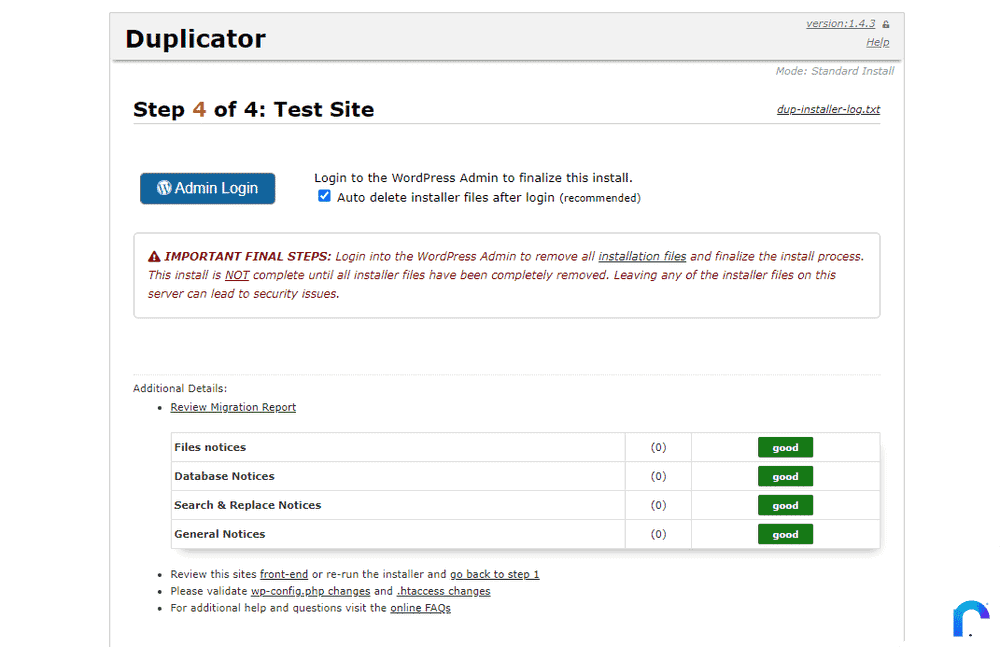Open wp-config.php changes link
Screen dimensions: 1000x647
click(x=310, y=591)
